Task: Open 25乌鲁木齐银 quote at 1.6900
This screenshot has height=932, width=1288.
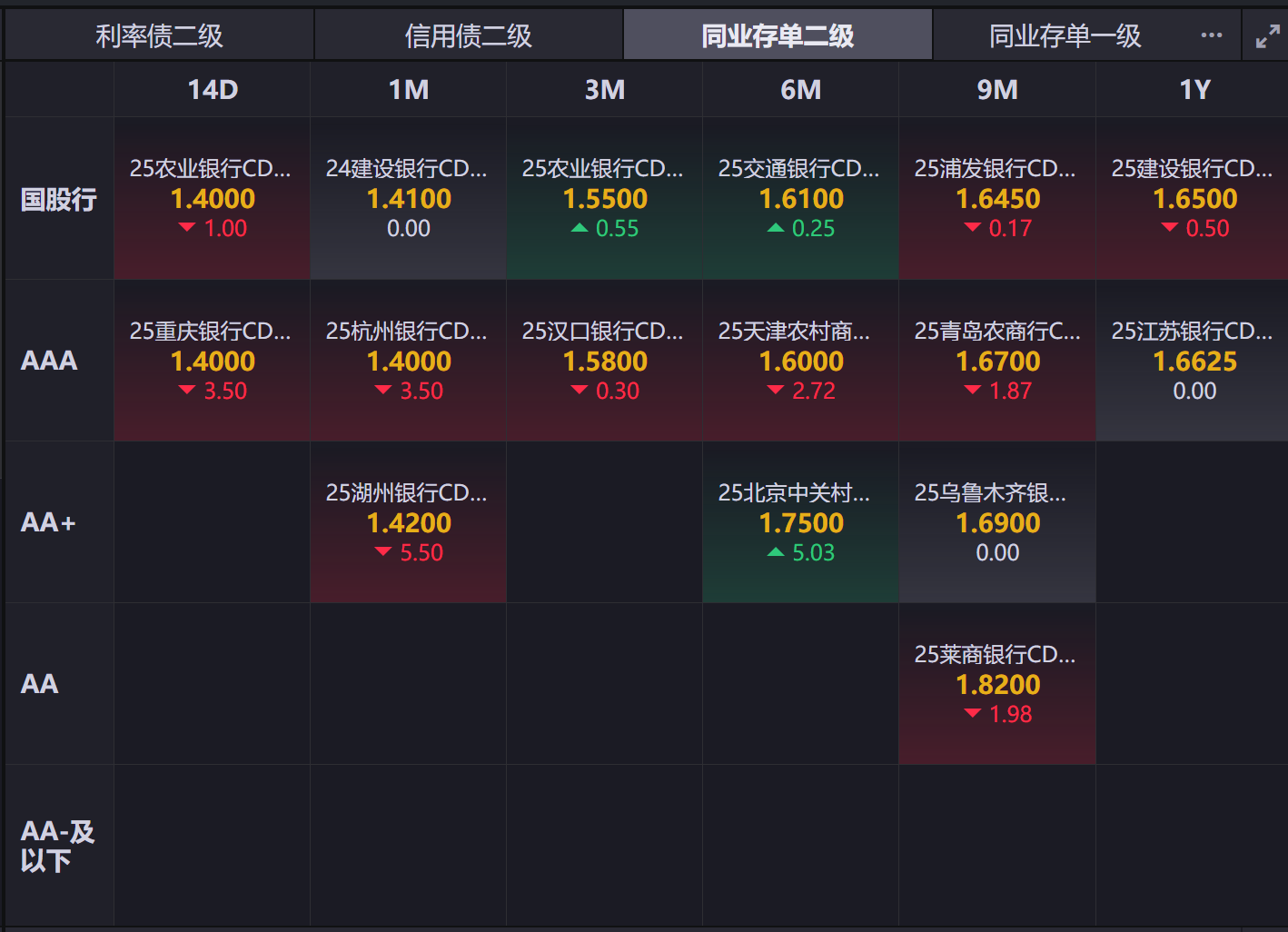Action: pos(997,522)
